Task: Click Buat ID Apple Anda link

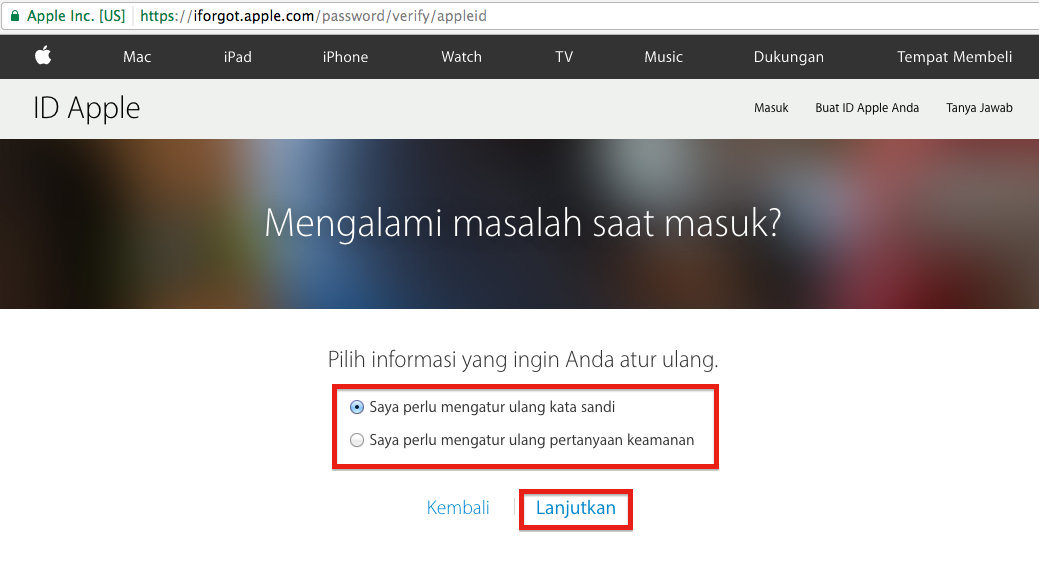Action: point(867,108)
